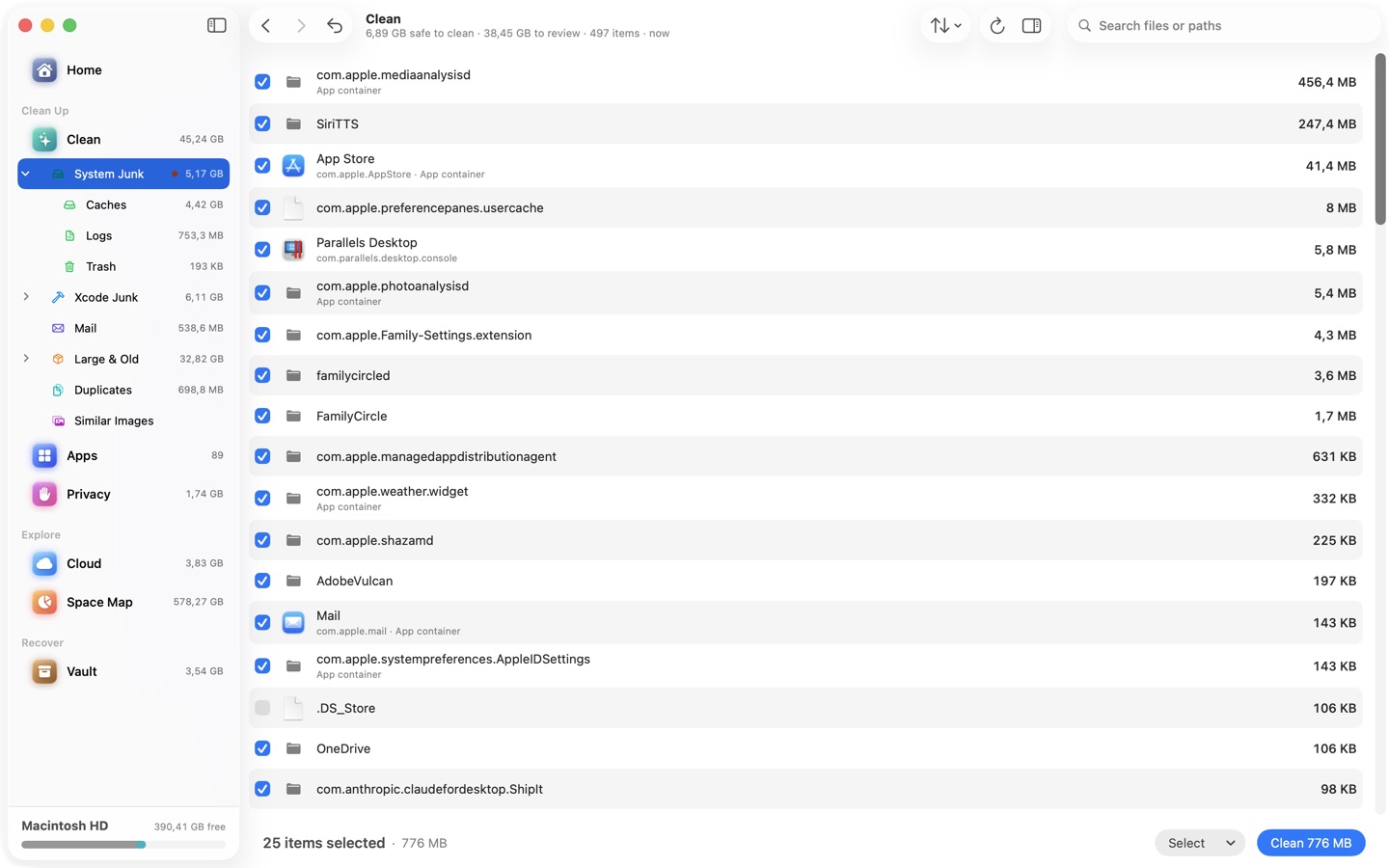This screenshot has width=1389, height=868.
Task: Open the Privacy hand icon
Action: click(x=44, y=494)
